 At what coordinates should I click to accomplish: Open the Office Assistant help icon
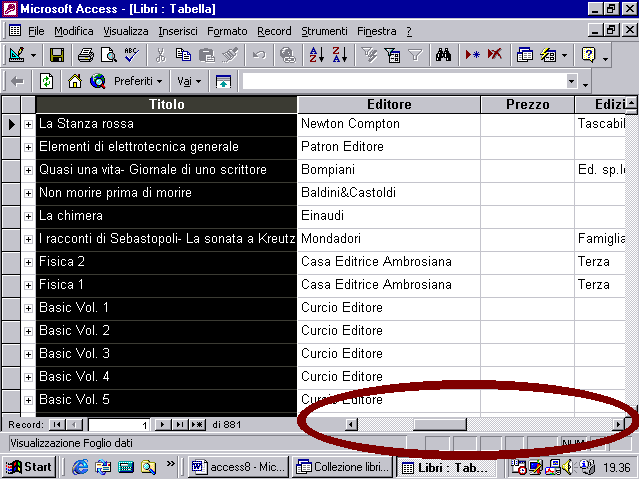(x=588, y=55)
